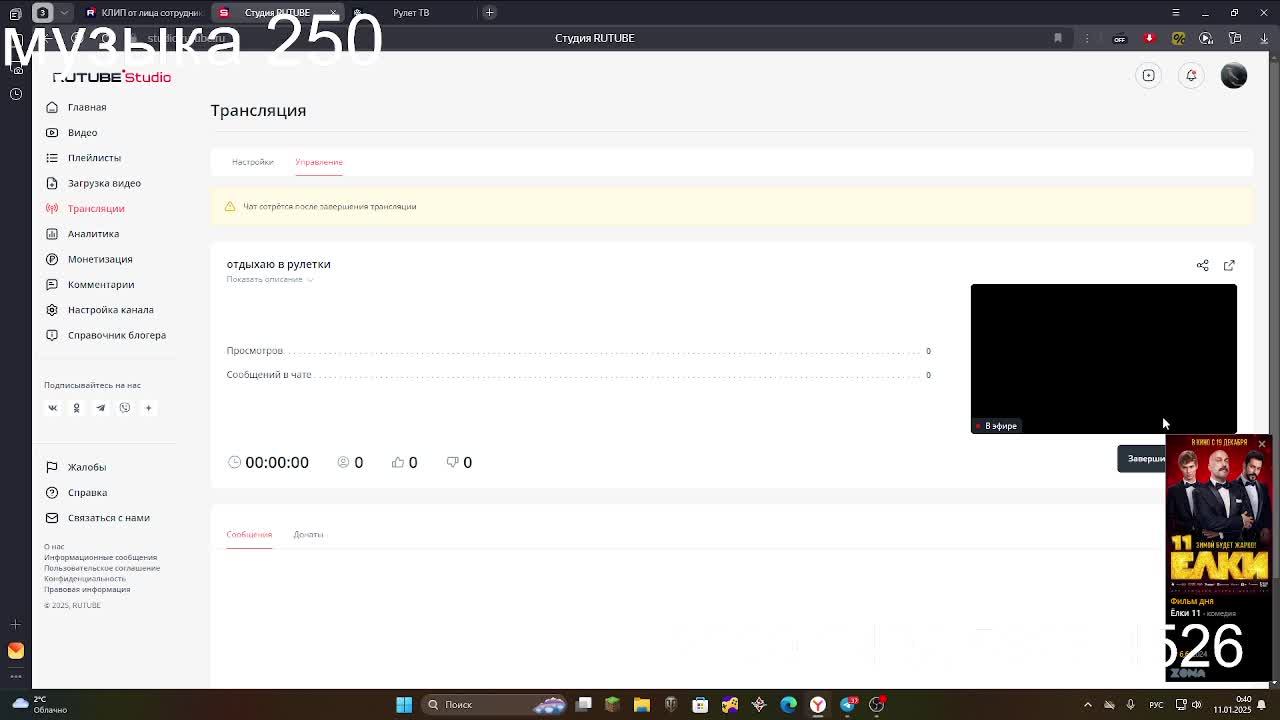
Task: Click the red download extension icon
Action: (1149, 38)
